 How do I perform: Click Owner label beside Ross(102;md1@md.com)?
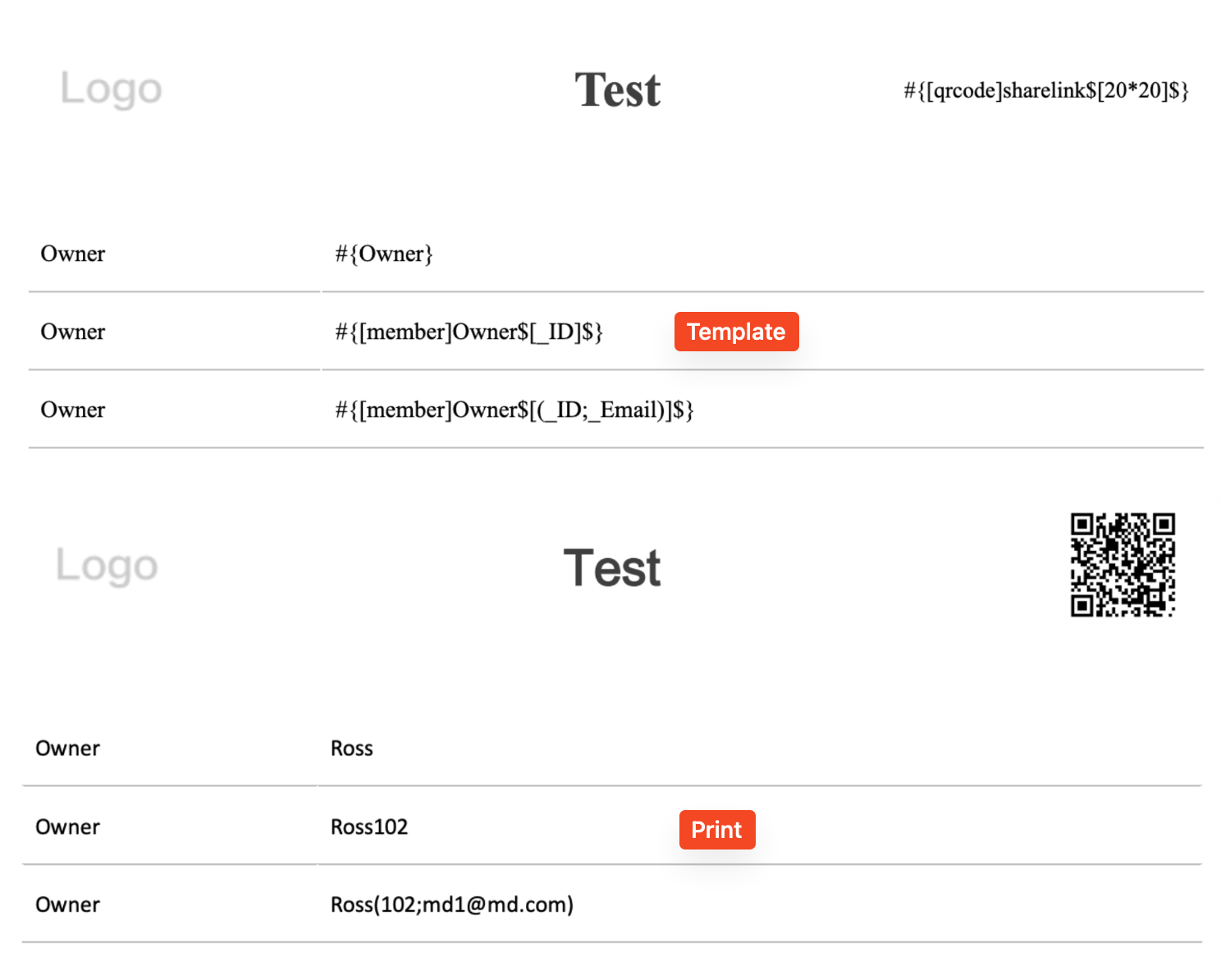(67, 904)
